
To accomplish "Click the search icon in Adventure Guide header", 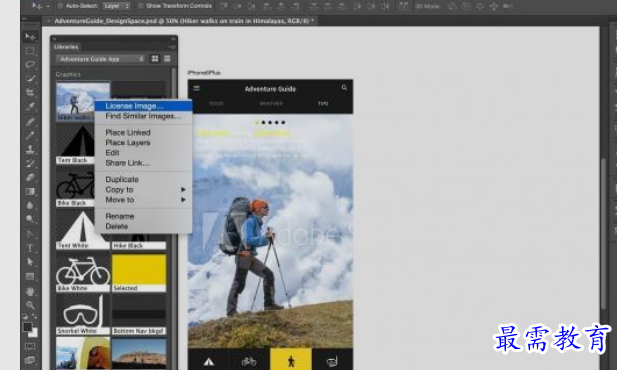I will [344, 88].
